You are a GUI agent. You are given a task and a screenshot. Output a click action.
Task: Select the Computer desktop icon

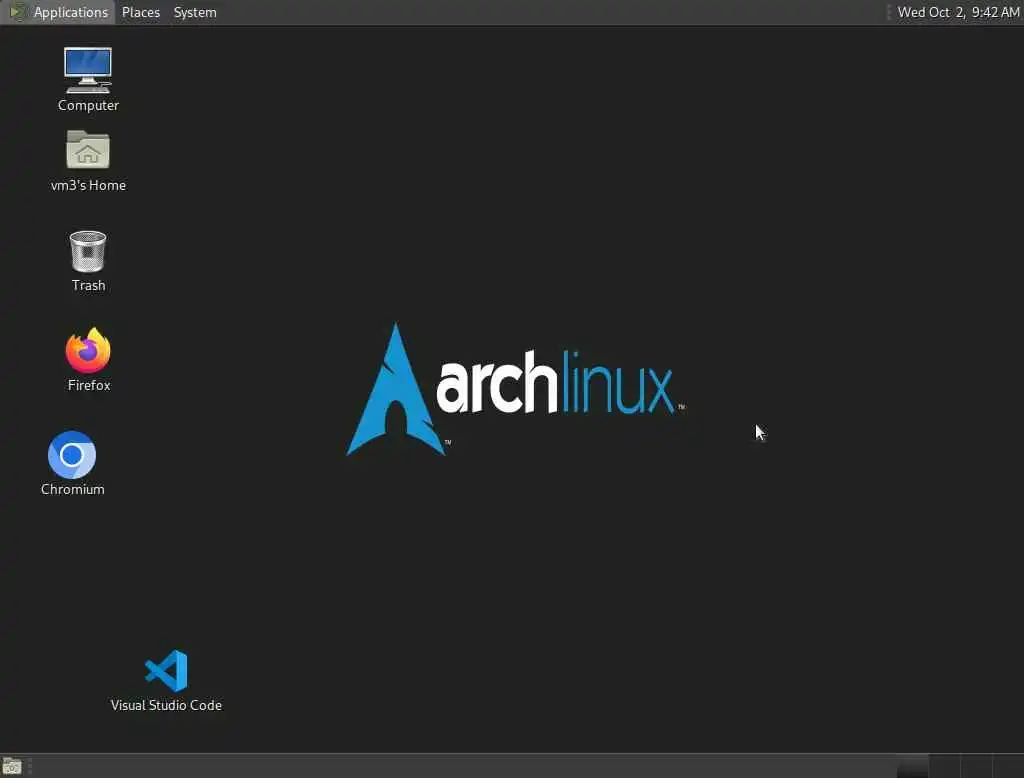pyautogui.click(x=88, y=79)
